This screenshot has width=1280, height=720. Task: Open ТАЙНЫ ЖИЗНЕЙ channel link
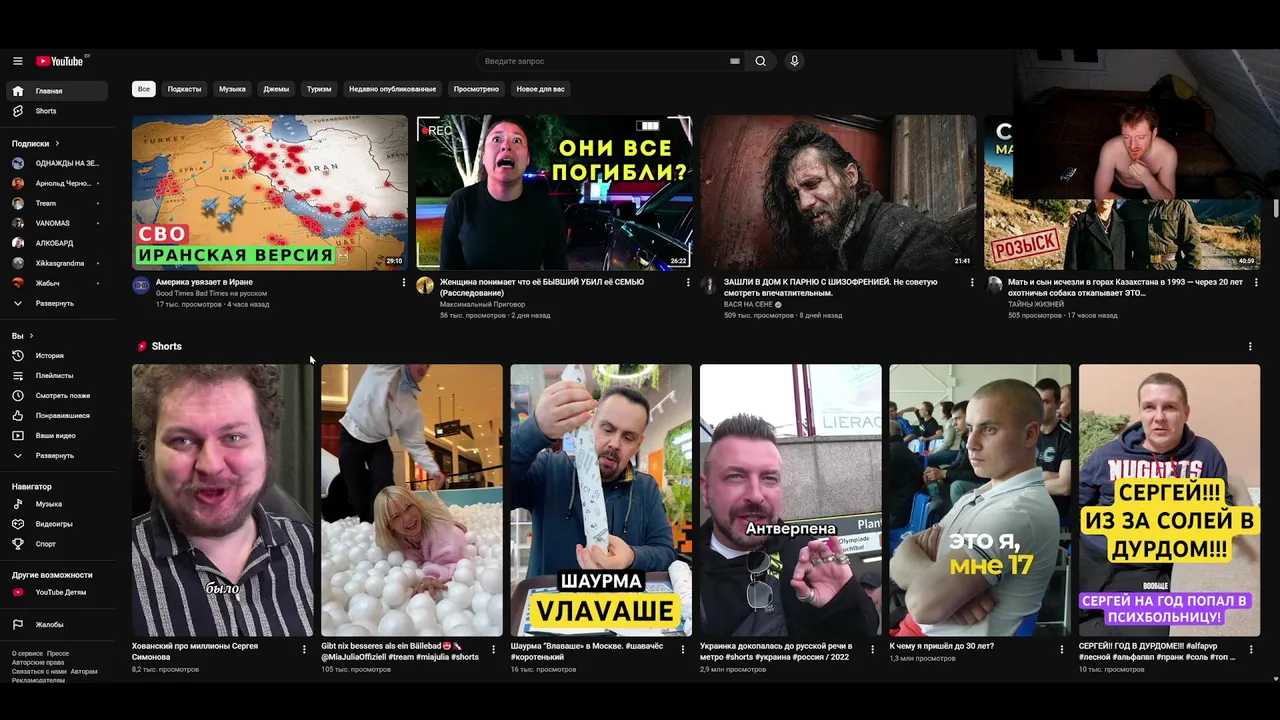1034,304
